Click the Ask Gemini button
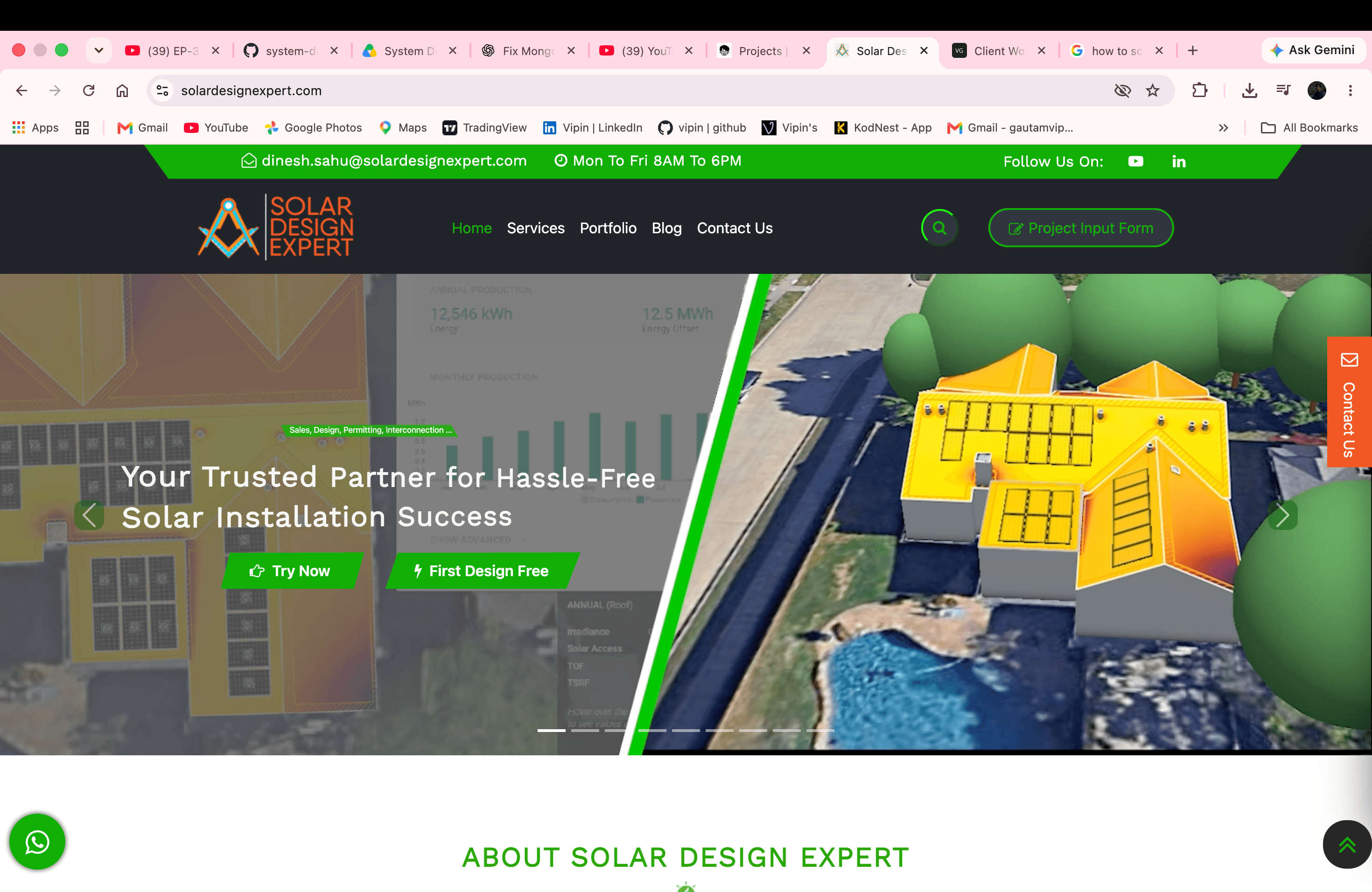 1313,50
